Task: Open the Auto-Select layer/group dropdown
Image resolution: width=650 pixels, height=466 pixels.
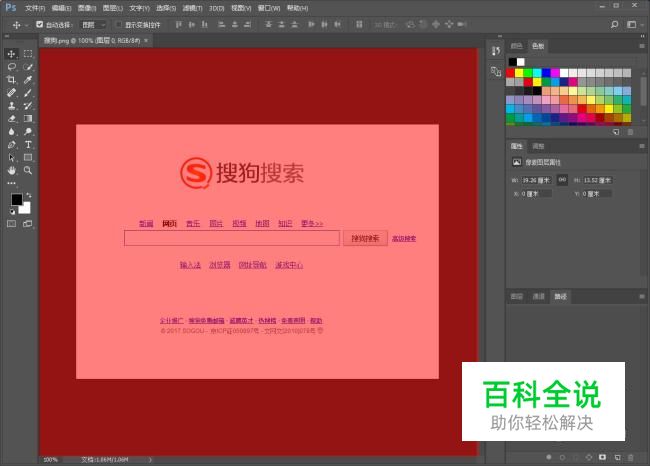Action: tap(93, 25)
